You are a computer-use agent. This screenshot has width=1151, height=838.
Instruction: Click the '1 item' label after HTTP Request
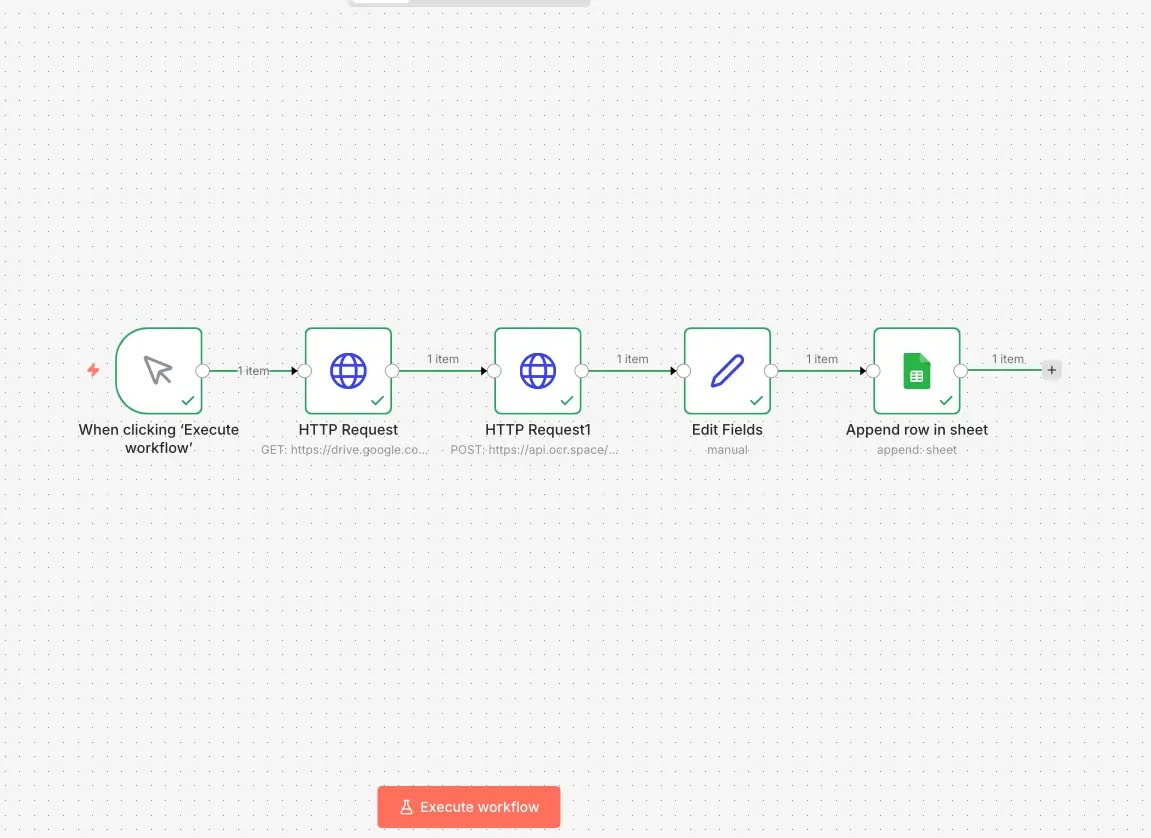(443, 359)
